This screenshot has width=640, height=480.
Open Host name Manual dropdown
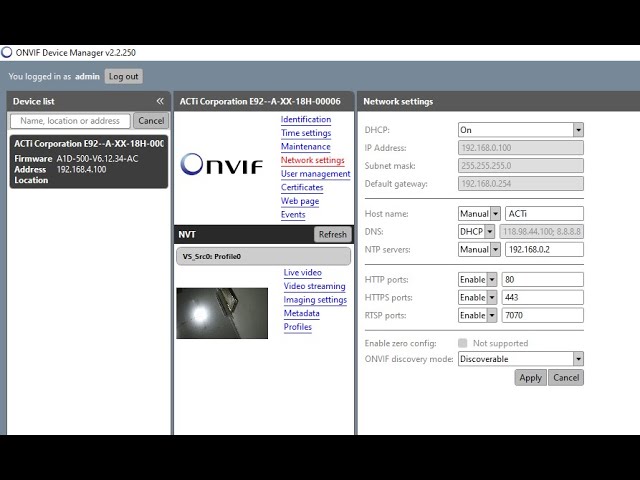[479, 213]
